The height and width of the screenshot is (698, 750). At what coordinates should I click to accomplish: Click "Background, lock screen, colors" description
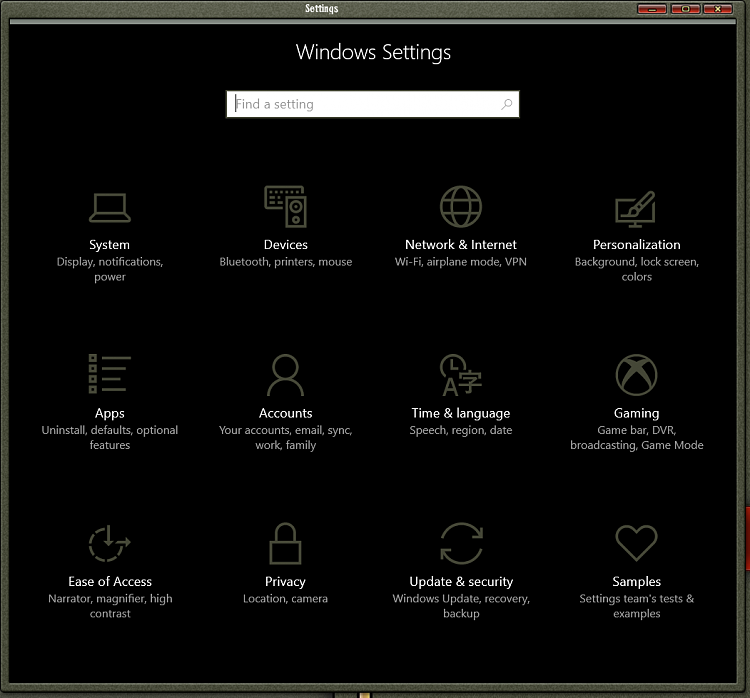637,269
